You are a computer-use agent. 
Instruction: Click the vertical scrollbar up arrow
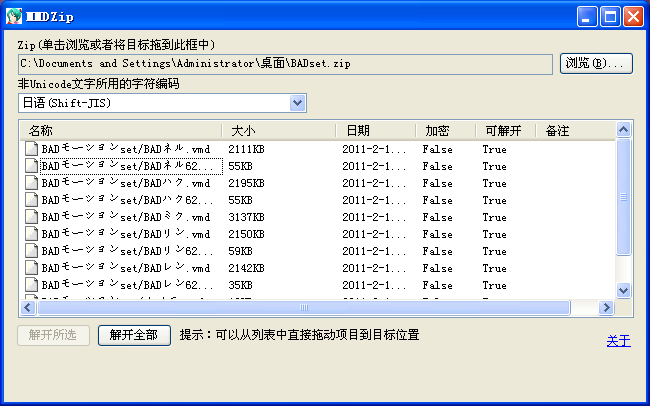[623, 130]
